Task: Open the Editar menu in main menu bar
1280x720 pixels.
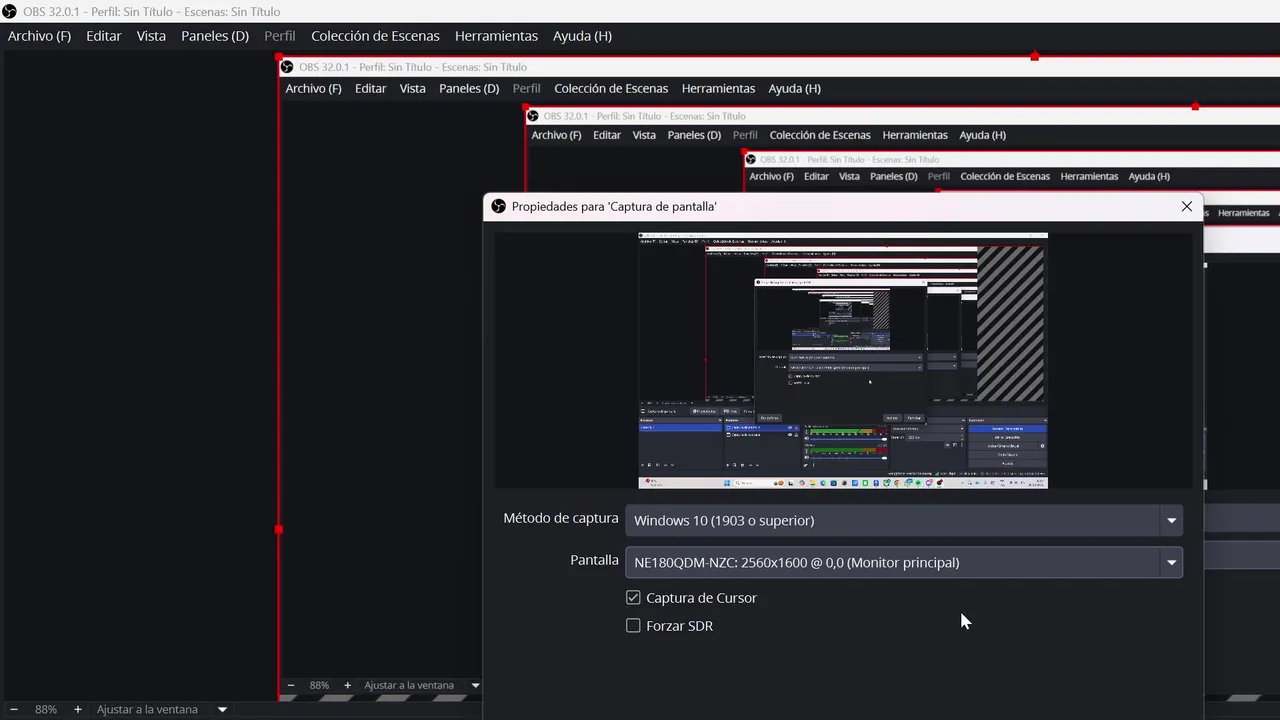Action: 104,36
